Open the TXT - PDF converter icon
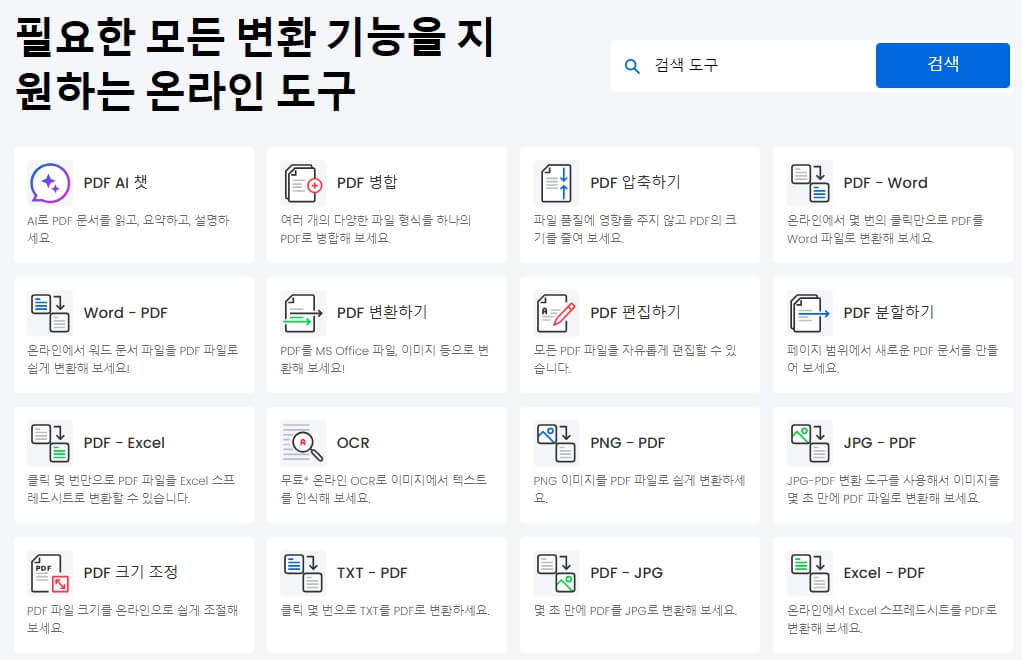The height and width of the screenshot is (660, 1022). pyautogui.click(x=302, y=573)
